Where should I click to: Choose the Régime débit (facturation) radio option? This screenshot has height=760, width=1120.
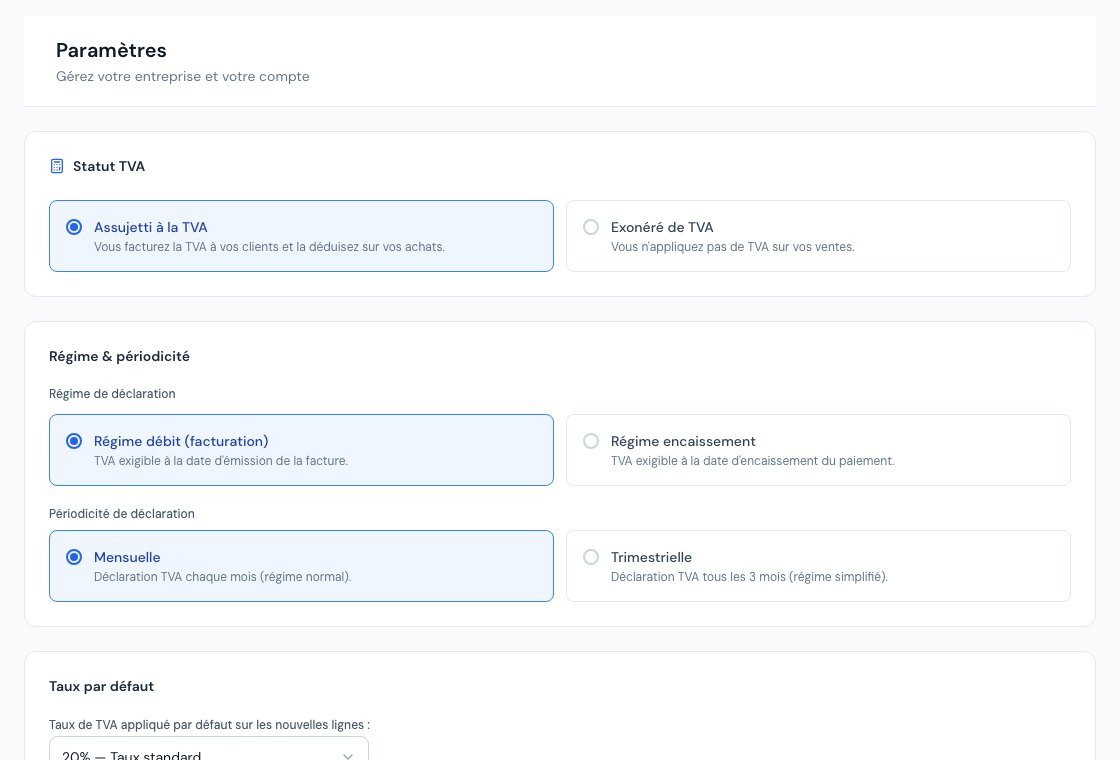coord(74,441)
